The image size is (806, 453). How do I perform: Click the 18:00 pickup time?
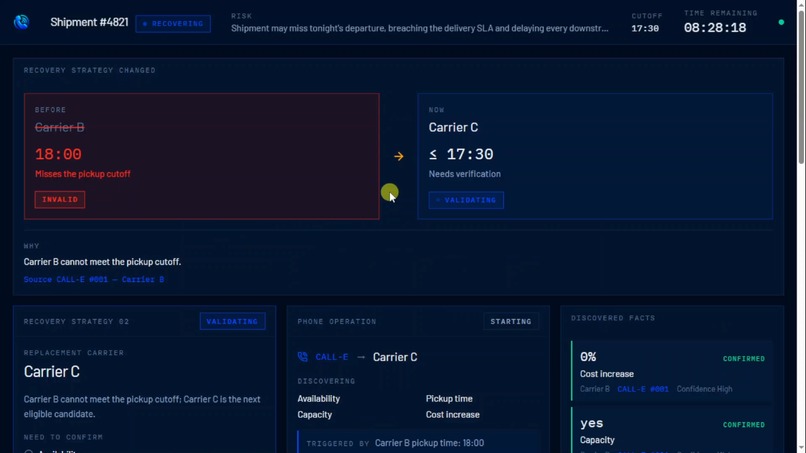click(x=58, y=154)
